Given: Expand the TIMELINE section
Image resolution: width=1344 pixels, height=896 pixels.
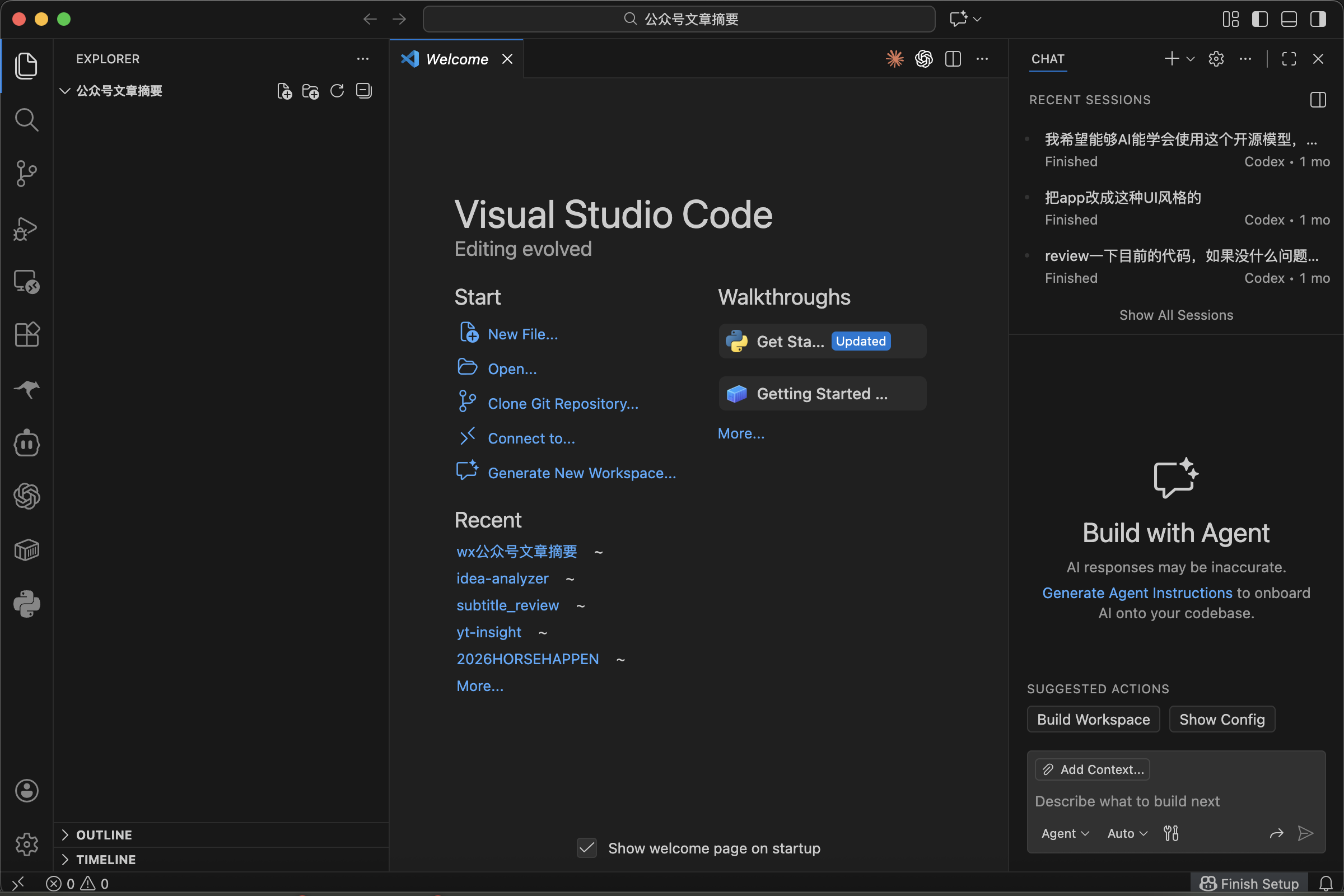Looking at the screenshot, I should tap(64, 860).
